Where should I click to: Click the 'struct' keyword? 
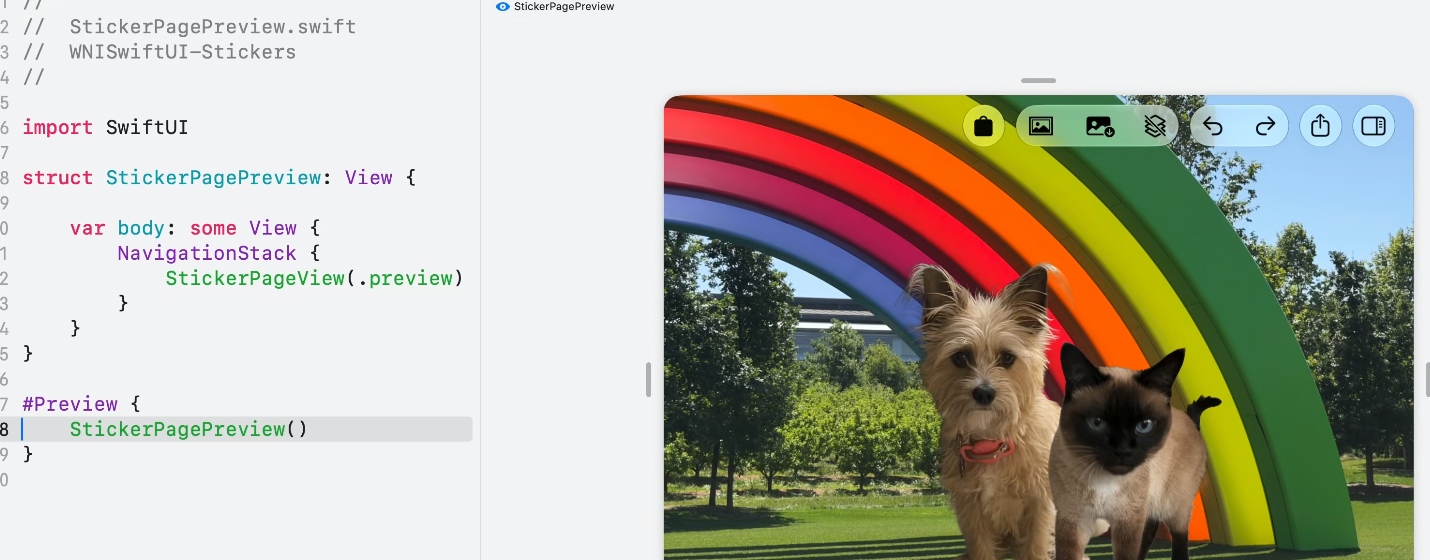pos(58,177)
